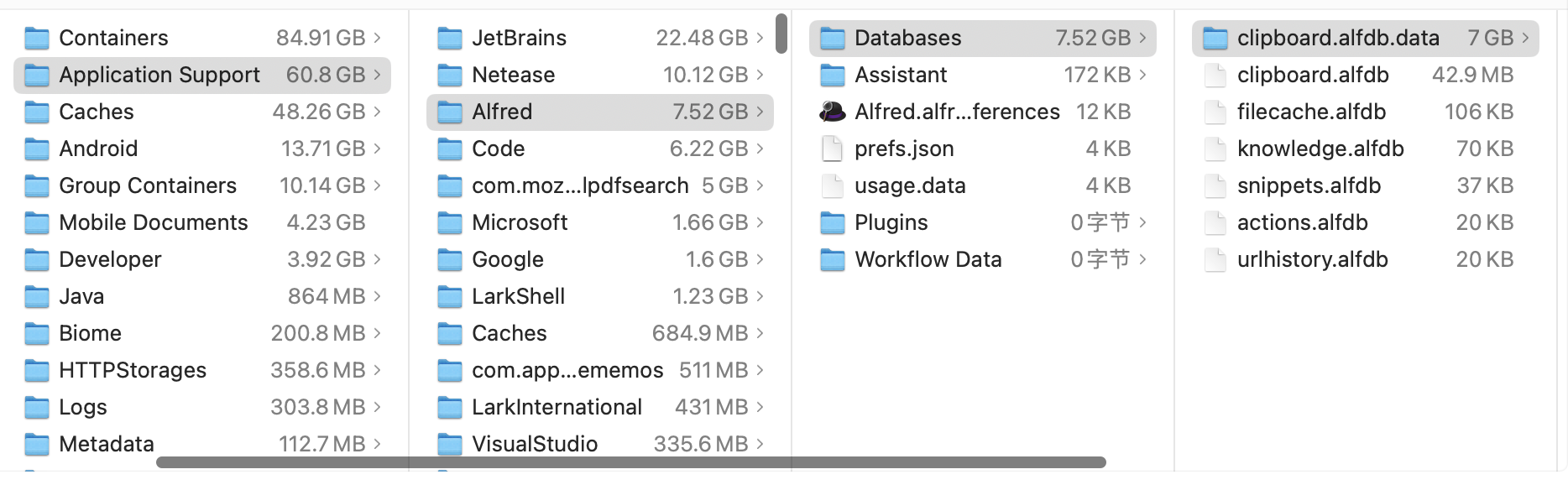Click the snippets.alfdb file icon
The width and height of the screenshot is (1568, 485).
tap(1215, 185)
